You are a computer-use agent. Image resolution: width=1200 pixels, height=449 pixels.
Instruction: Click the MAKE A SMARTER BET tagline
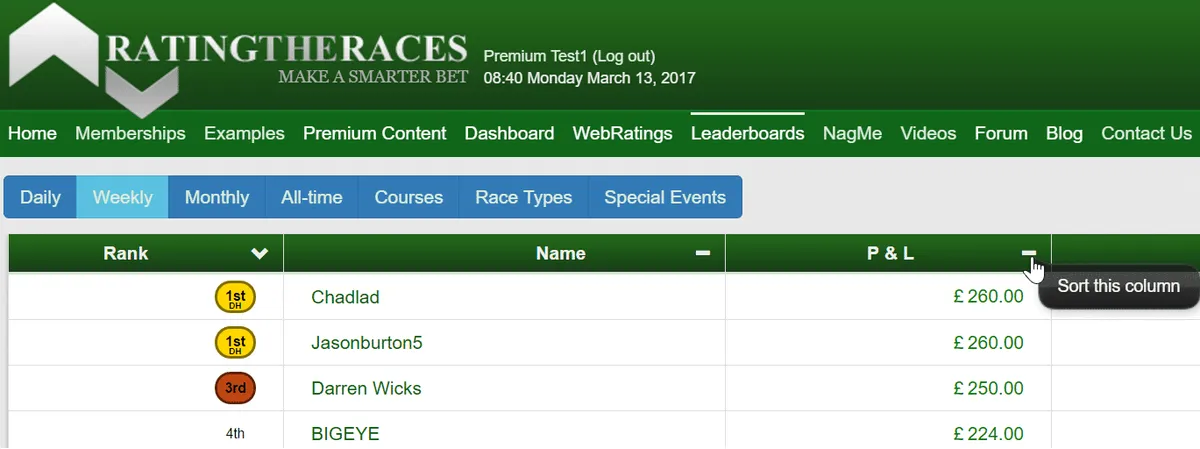373,78
